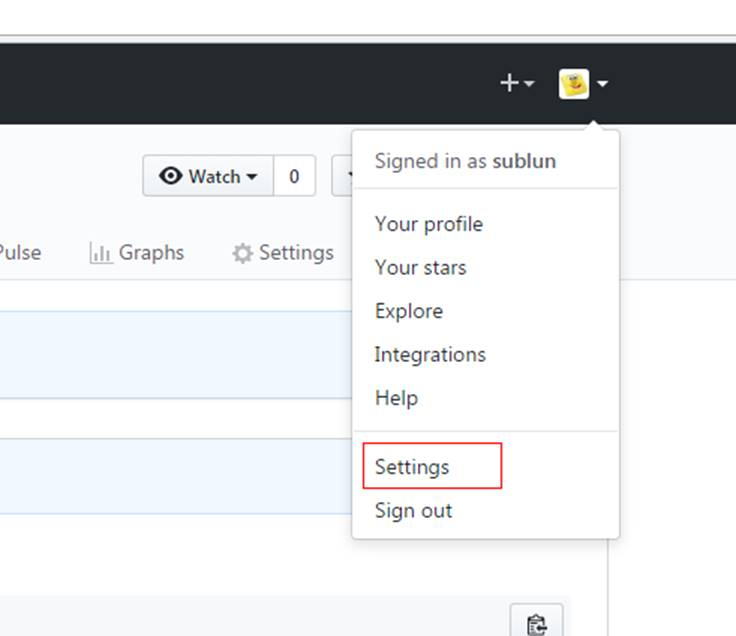Click the plus icon to create new
This screenshot has height=636, width=736.
point(509,83)
